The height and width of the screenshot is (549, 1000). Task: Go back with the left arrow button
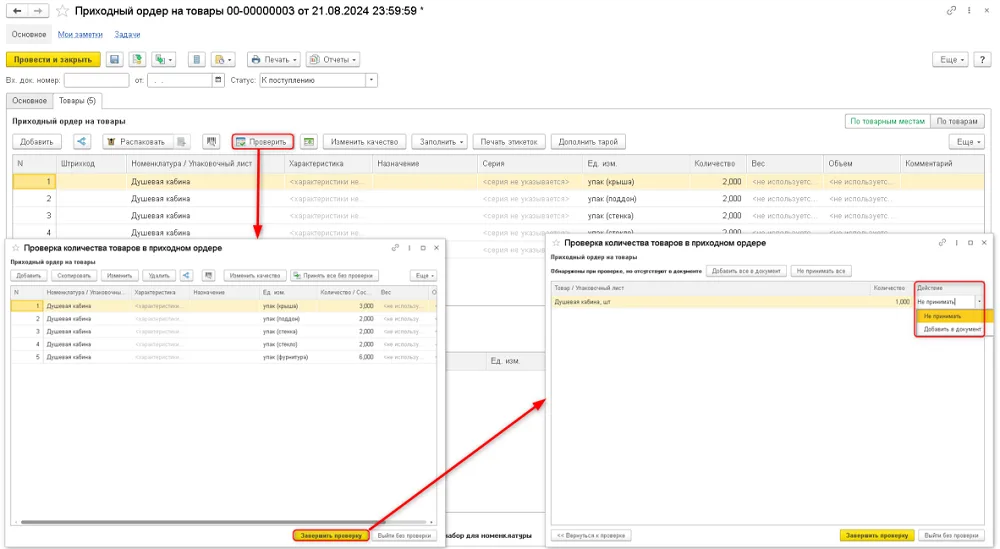[x=17, y=11]
